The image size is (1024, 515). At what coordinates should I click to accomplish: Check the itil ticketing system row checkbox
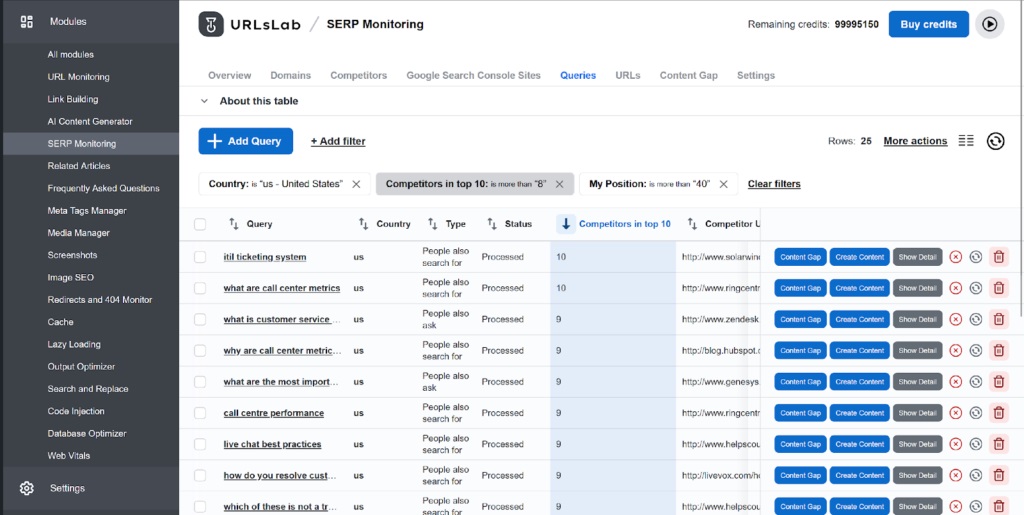pyautogui.click(x=200, y=257)
